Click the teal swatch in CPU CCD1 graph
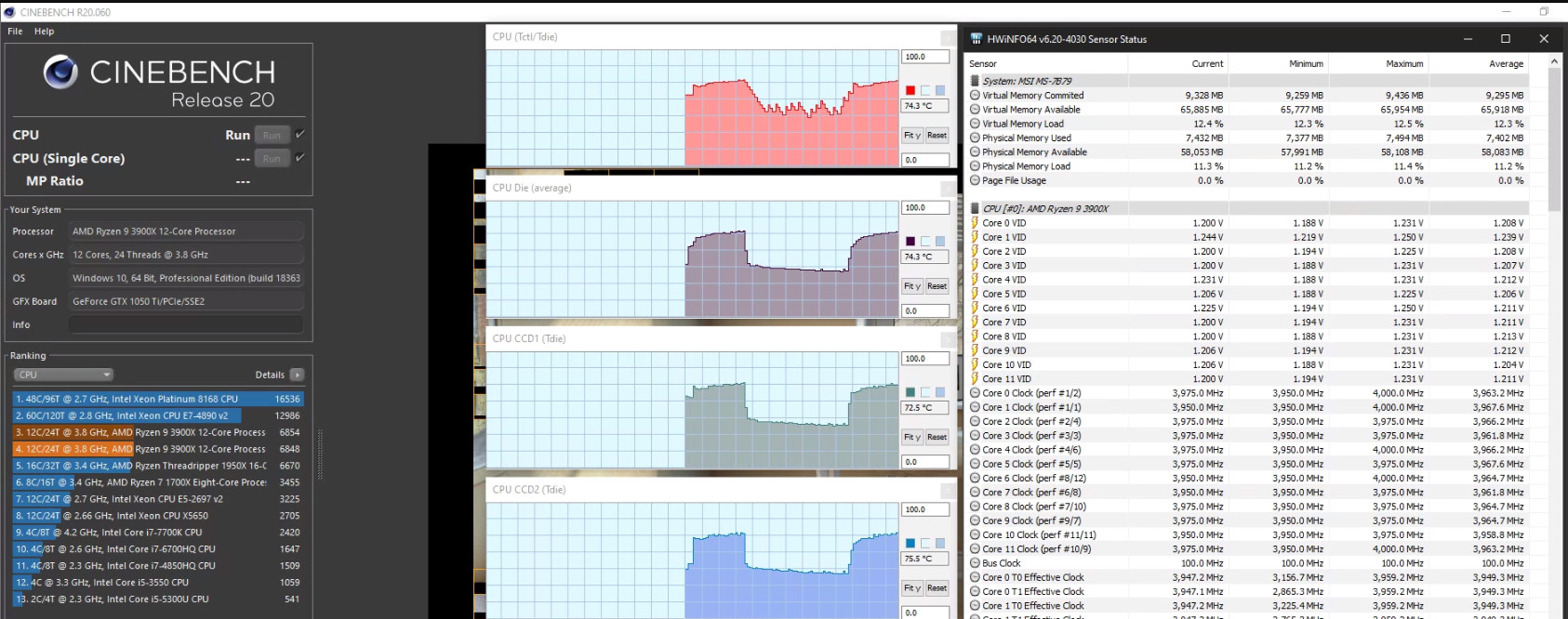 click(x=910, y=392)
